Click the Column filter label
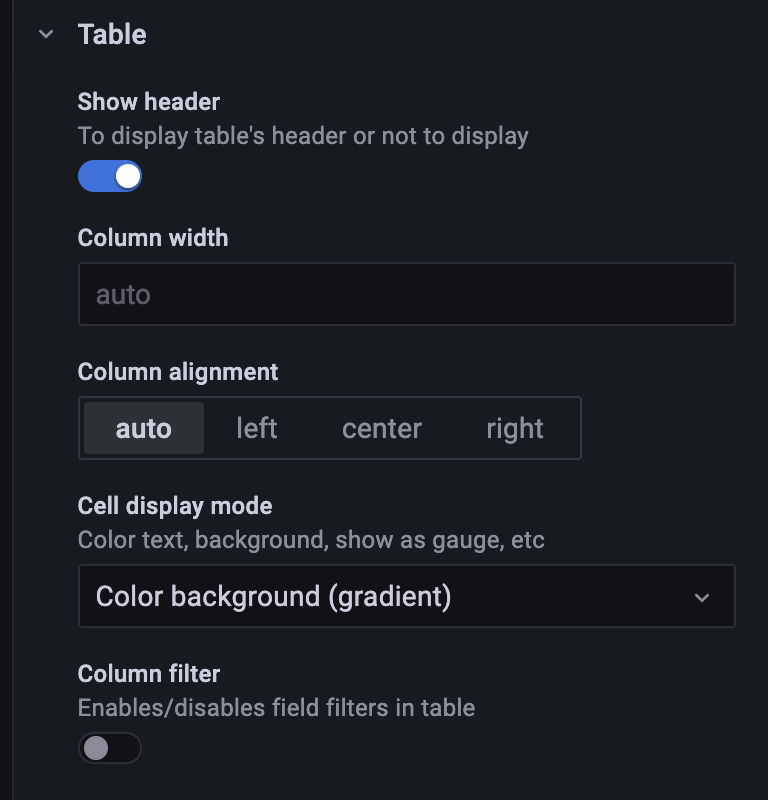This screenshot has height=800, width=768. (149, 674)
